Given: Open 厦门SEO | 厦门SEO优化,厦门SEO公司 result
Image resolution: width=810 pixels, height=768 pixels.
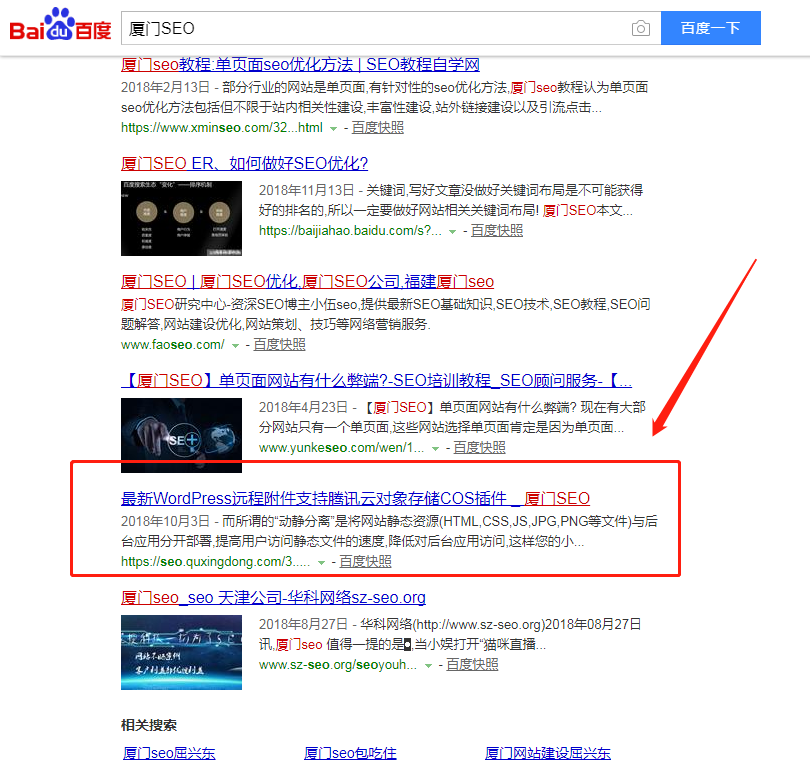Looking at the screenshot, I should coord(307,282).
